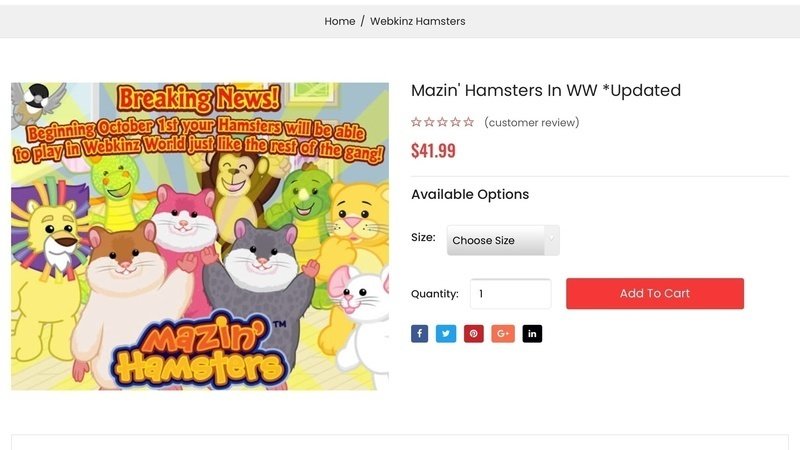The height and width of the screenshot is (450, 800).
Task: Select the second rating star
Action: [x=430, y=123]
